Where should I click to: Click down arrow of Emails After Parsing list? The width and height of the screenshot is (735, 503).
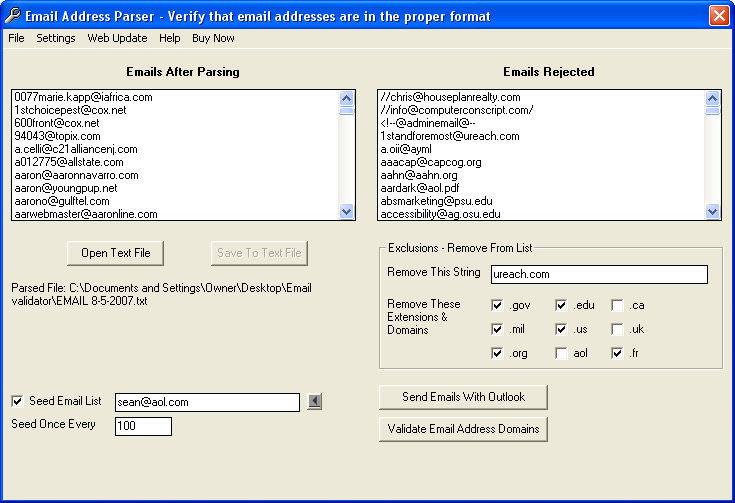(346, 211)
